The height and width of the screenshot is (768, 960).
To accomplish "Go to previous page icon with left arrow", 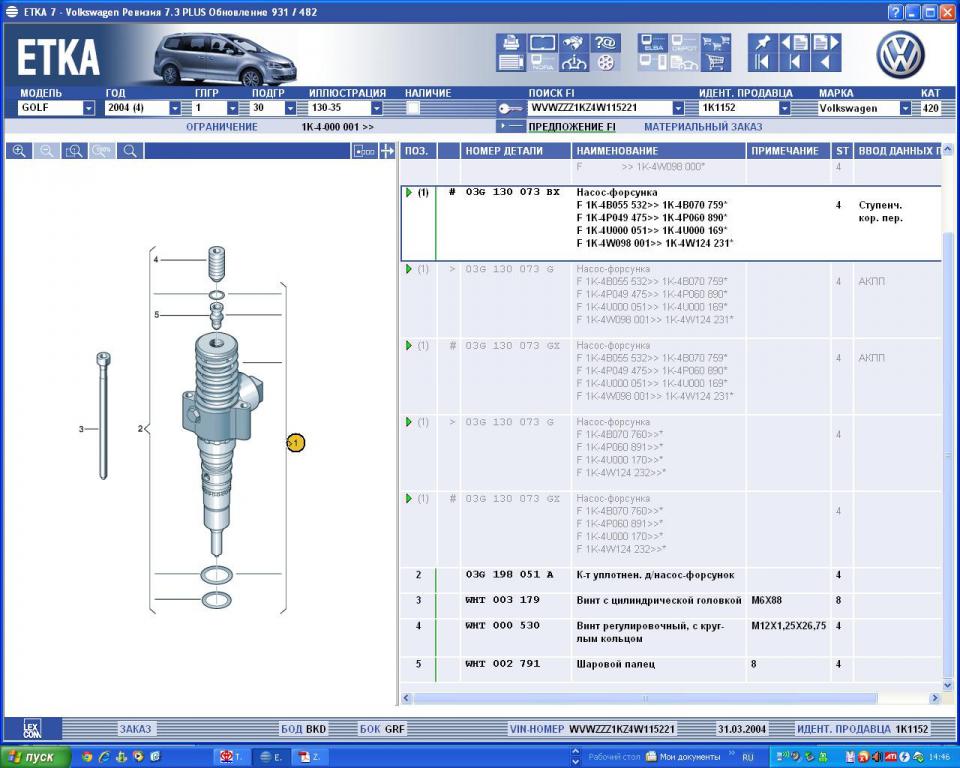I will coord(794,42).
